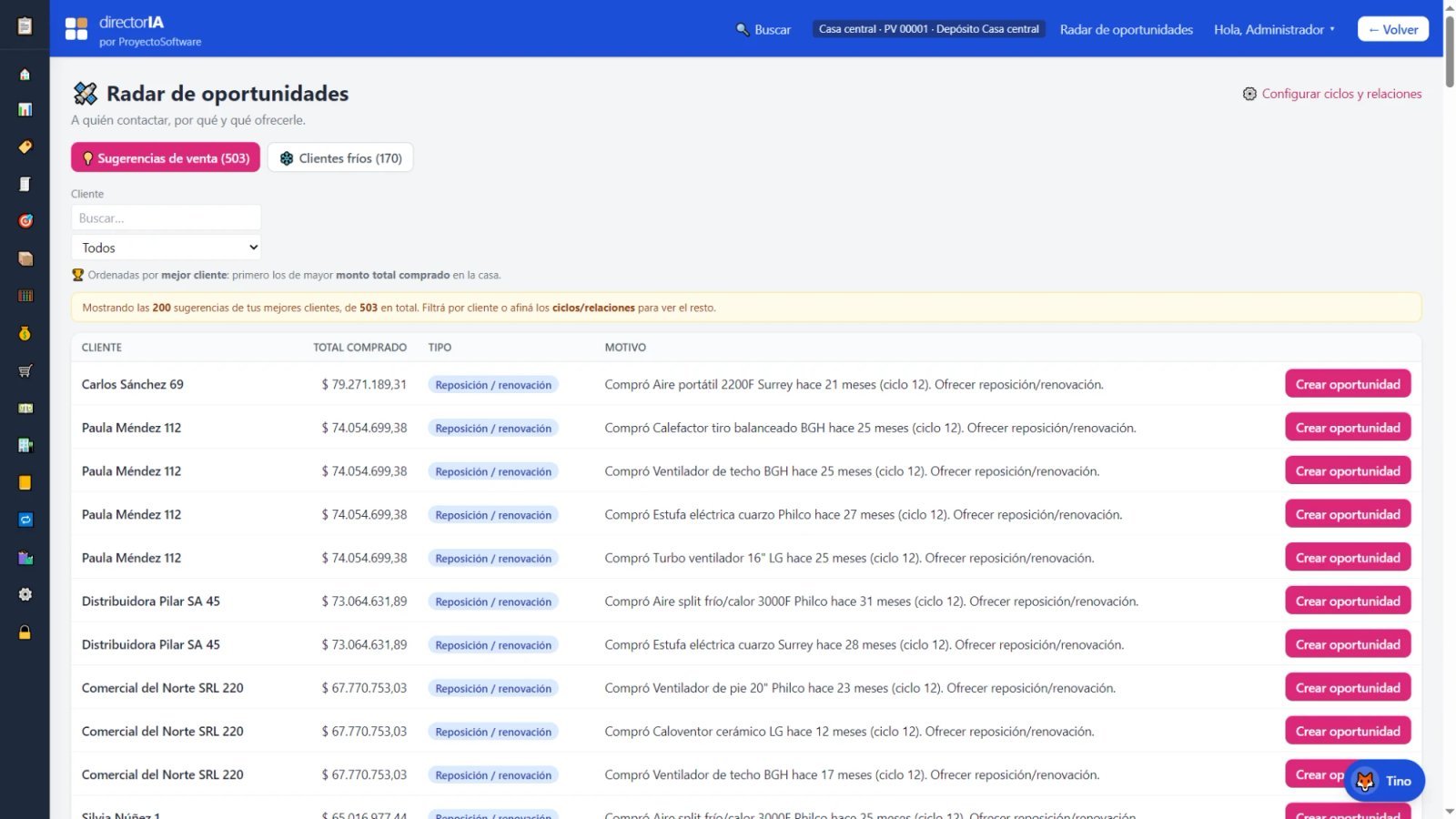Click the TOTAL COMPRADO column header
This screenshot has width=1456, height=819.
pos(359,348)
